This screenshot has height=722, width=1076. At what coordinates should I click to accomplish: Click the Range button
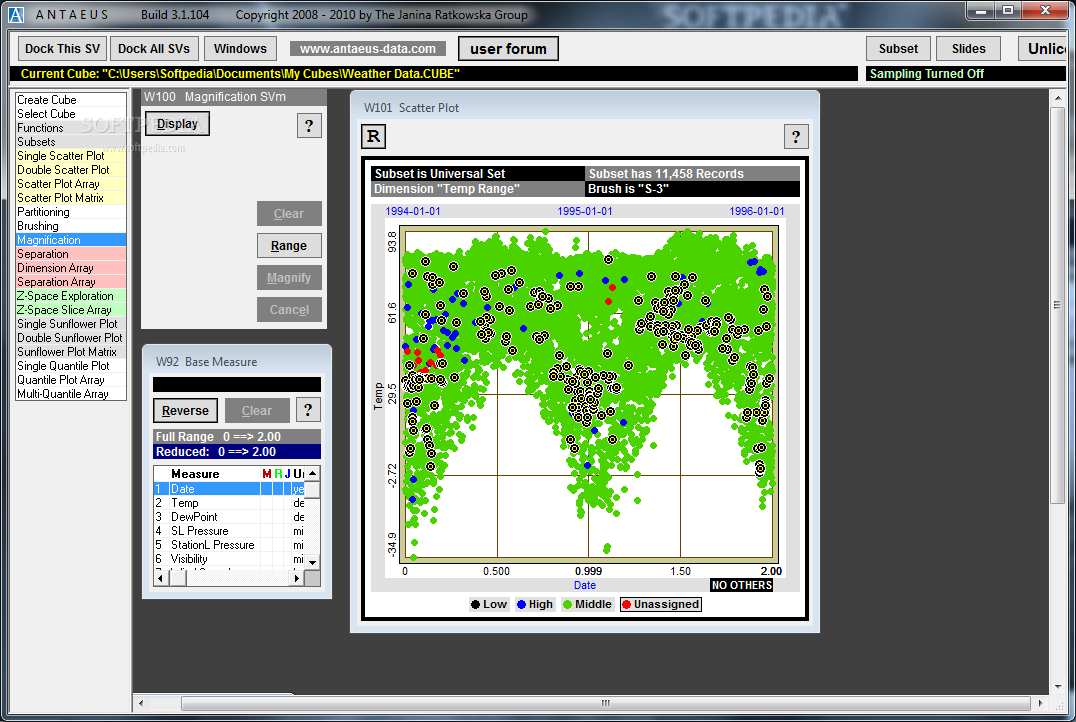pyautogui.click(x=289, y=246)
